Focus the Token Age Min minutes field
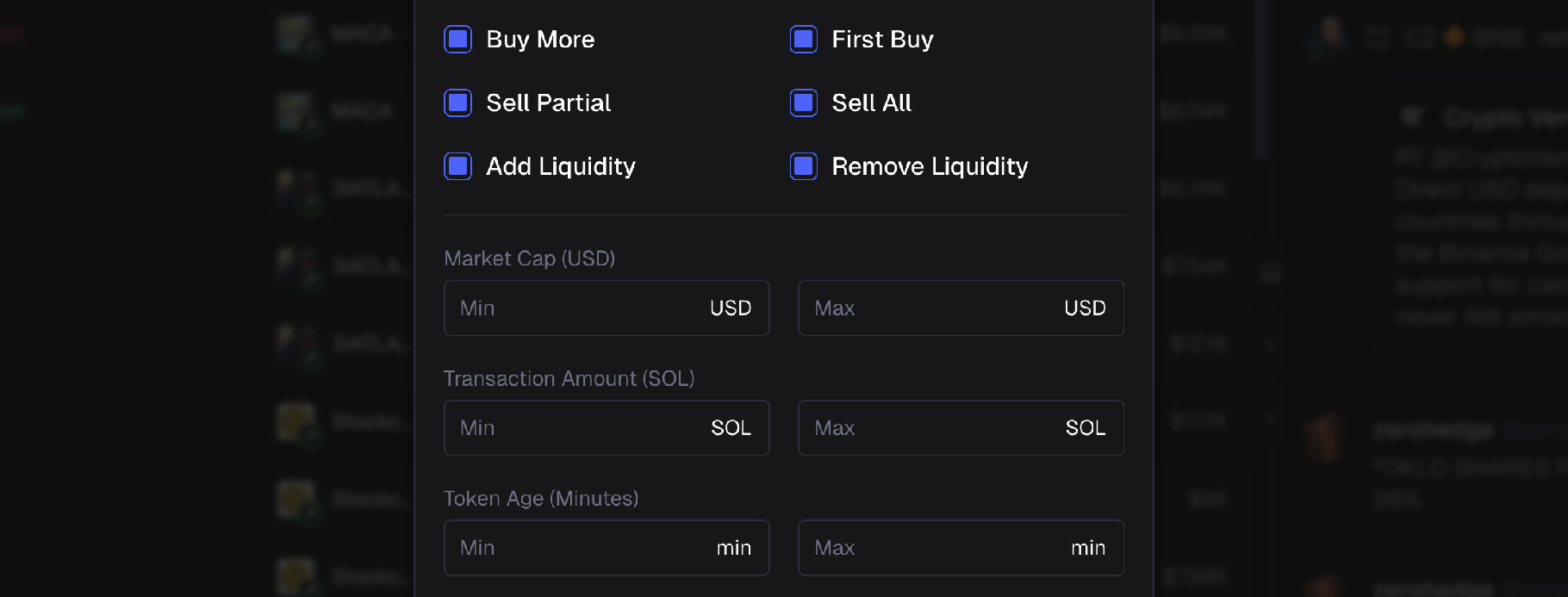This screenshot has width=1568, height=597. click(577, 548)
